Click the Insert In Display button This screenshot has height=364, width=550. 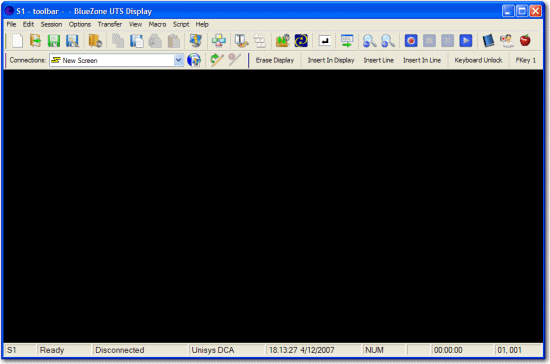331,60
